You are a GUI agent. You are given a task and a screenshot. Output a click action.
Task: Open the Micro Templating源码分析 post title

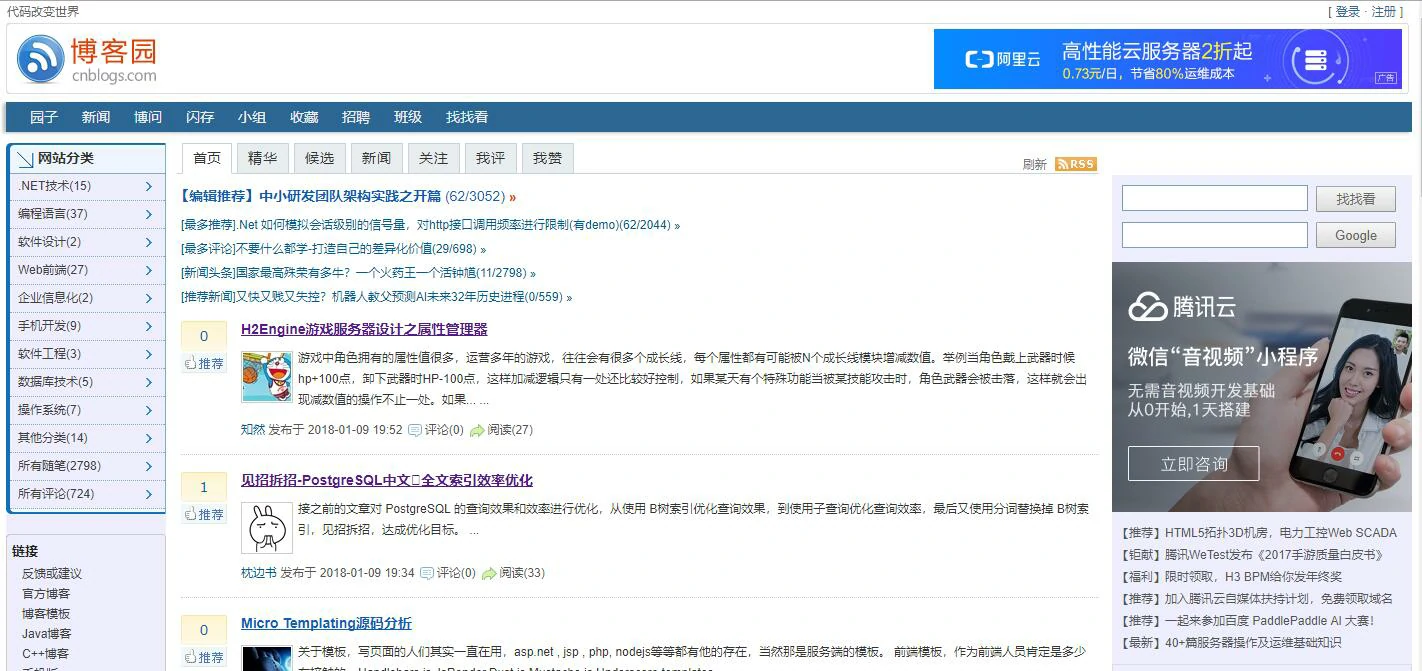click(326, 623)
